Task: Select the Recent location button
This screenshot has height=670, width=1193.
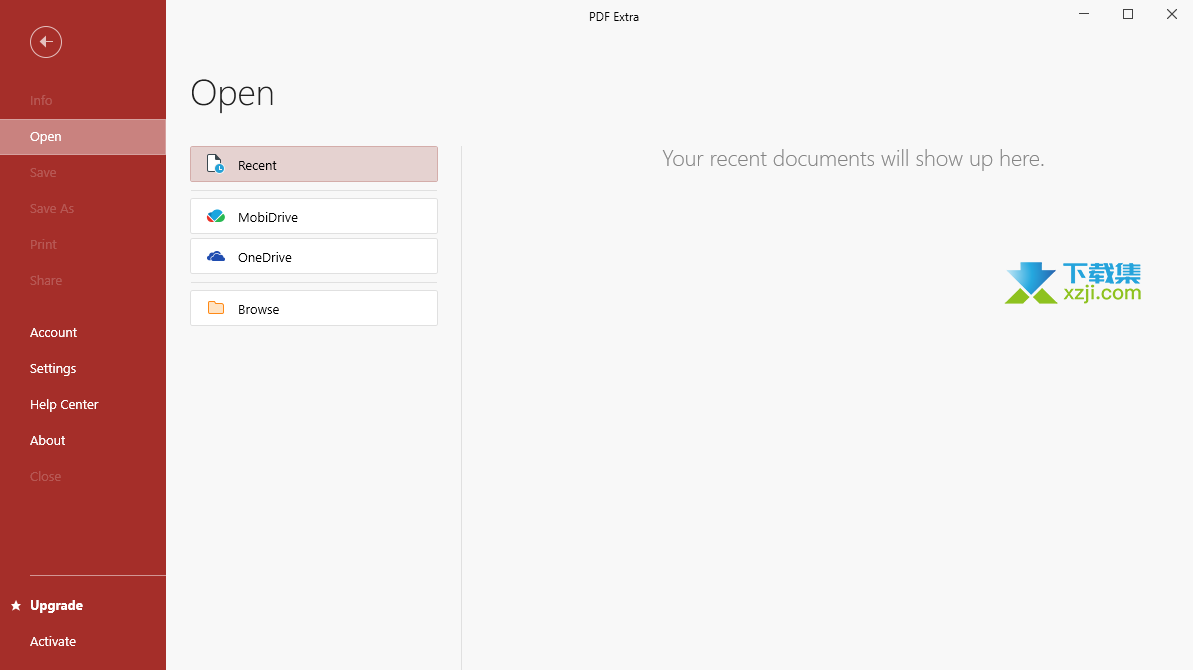Action: click(x=313, y=164)
